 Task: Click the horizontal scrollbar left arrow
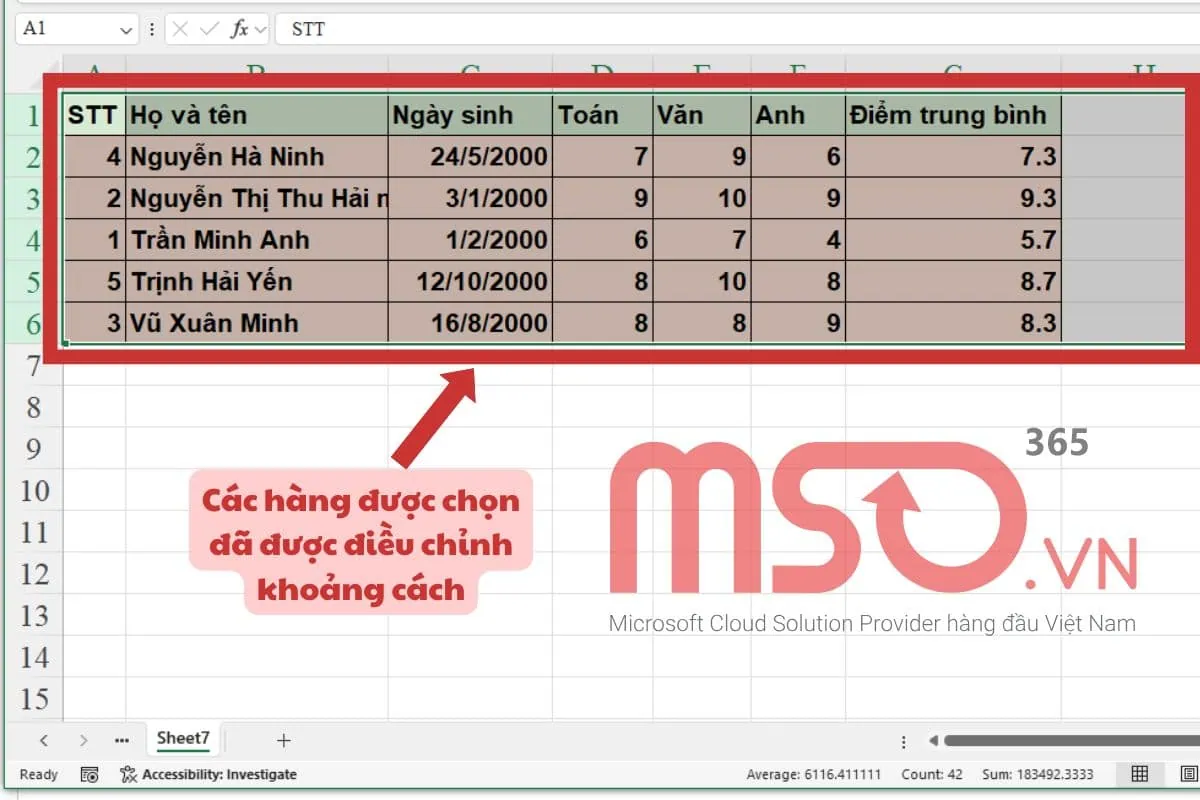(933, 741)
